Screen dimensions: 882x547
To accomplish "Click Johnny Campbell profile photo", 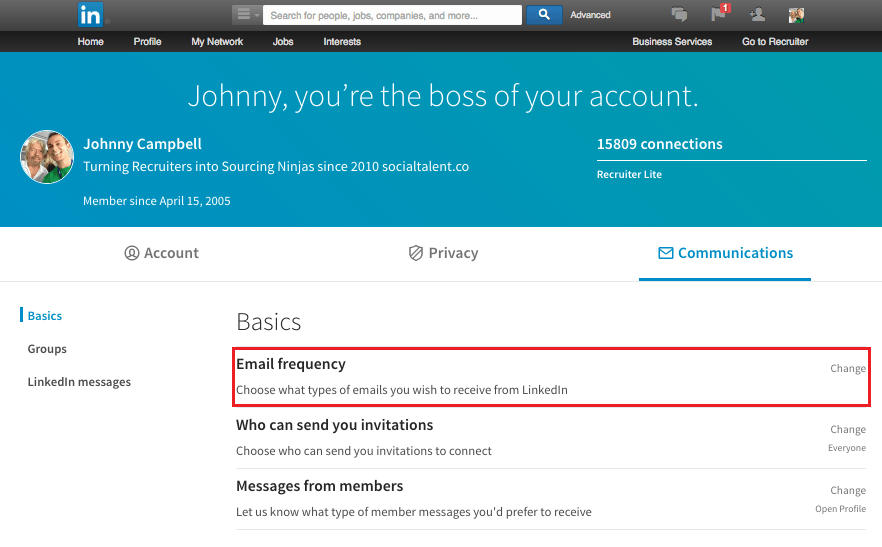I will 47,157.
